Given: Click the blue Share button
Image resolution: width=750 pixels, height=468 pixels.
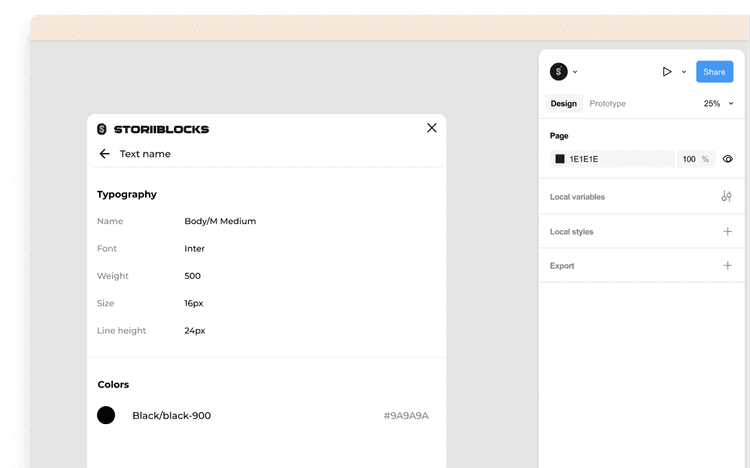Looking at the screenshot, I should [714, 72].
